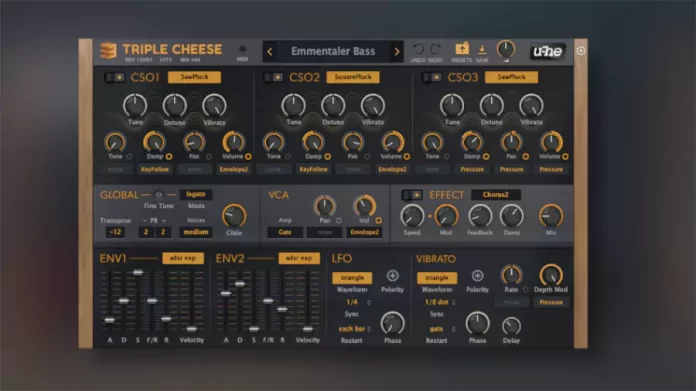Click the Vibrato Depth Mod knob
Screen dimensions: 696x391
551,275
